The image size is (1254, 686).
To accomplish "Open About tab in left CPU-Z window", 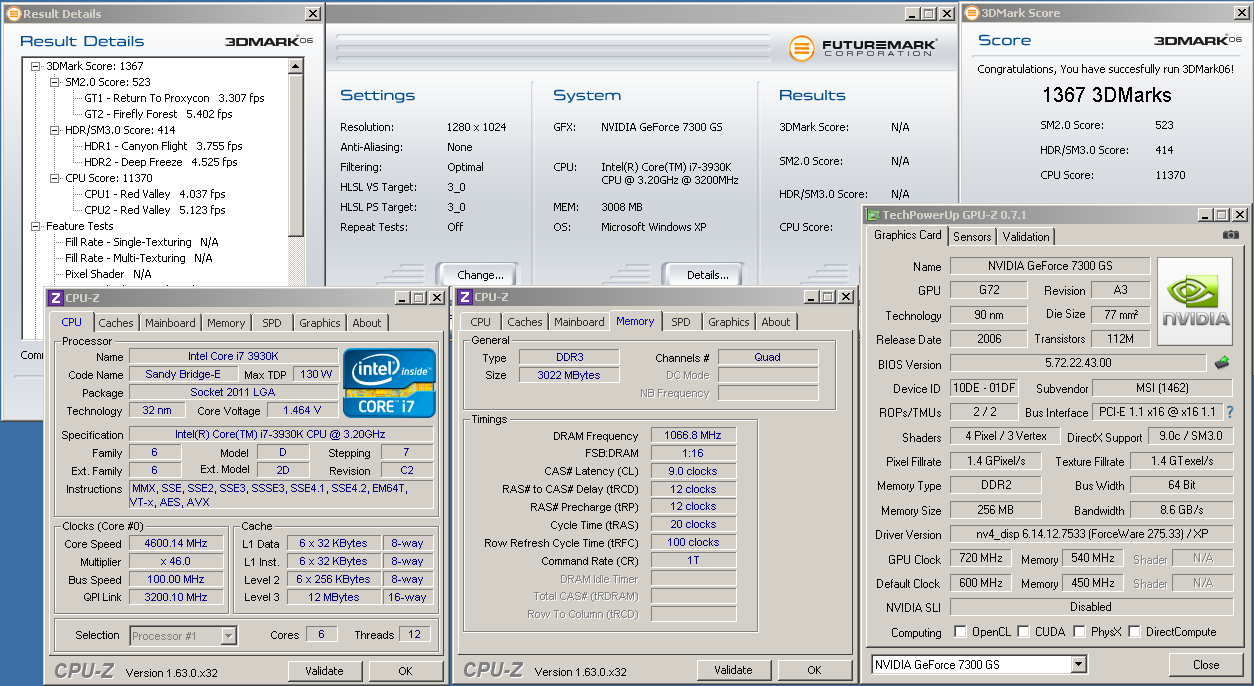I will point(367,323).
